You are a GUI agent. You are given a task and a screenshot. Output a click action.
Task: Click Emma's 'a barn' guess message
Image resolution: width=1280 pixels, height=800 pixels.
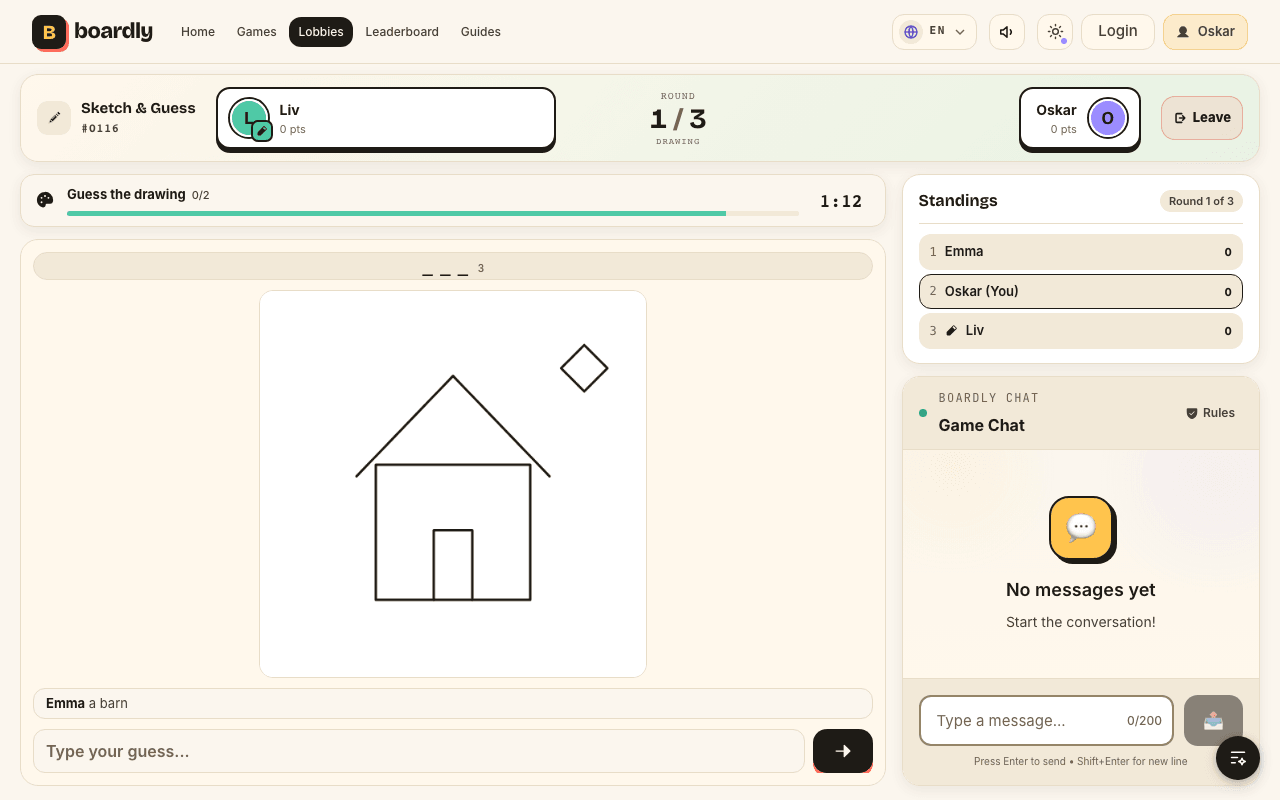coord(453,703)
